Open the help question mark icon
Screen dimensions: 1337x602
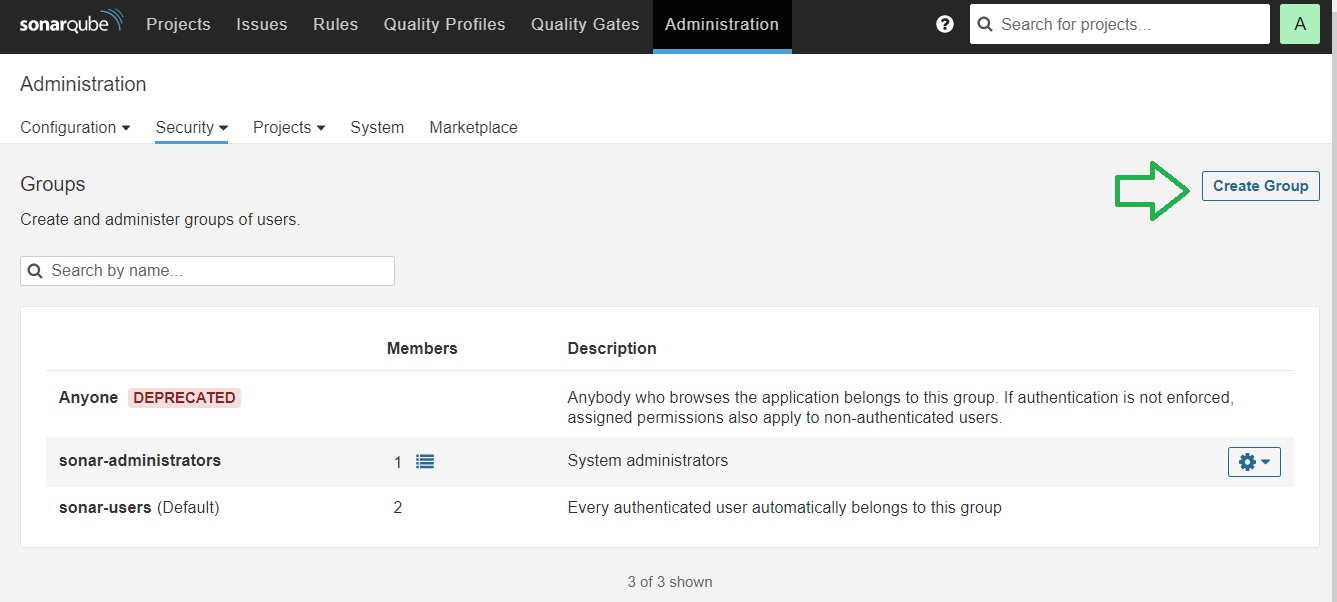pyautogui.click(x=945, y=25)
